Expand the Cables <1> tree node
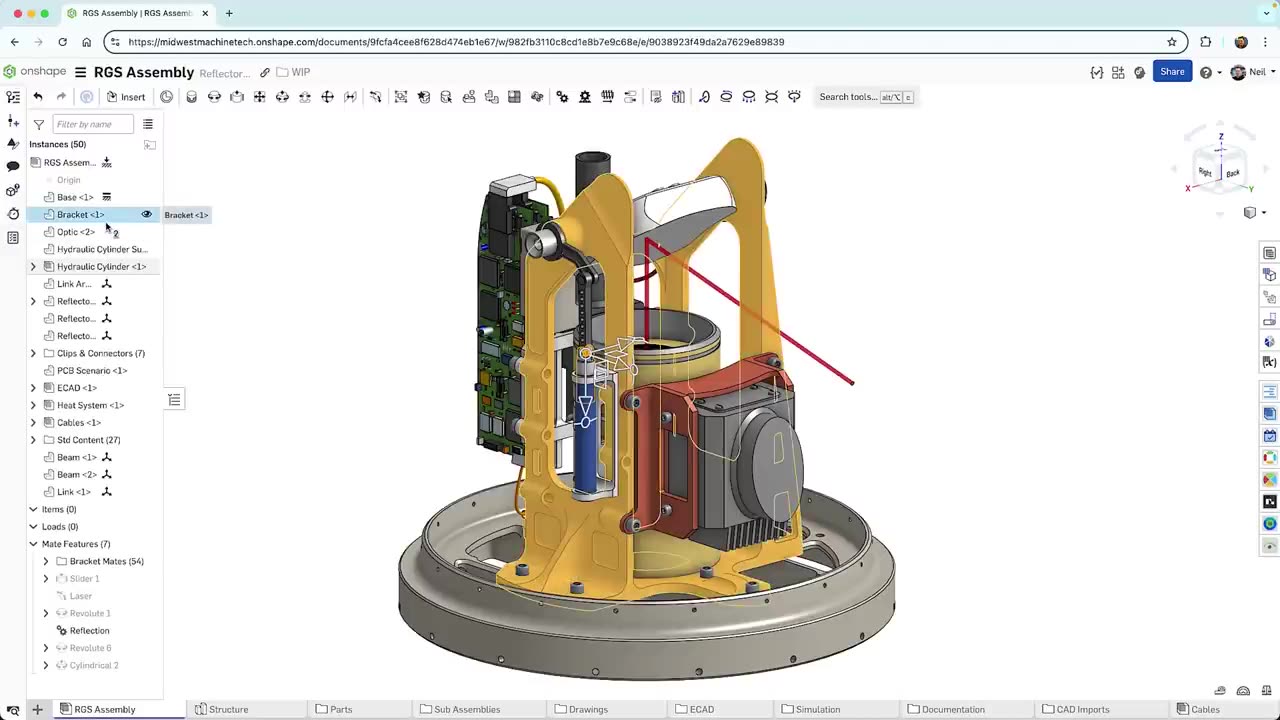The image size is (1280, 720). [x=33, y=422]
